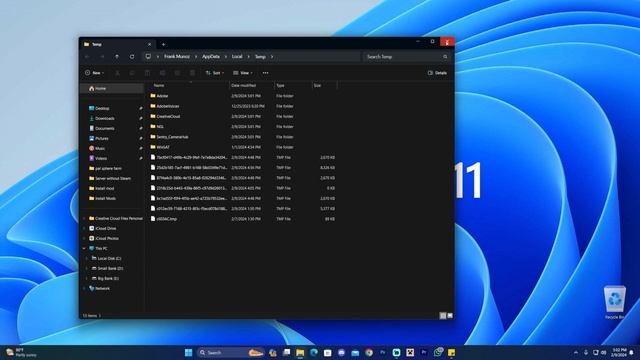The image size is (640, 360).
Task: Click the Share icon in toolbar
Action: click(177, 73)
